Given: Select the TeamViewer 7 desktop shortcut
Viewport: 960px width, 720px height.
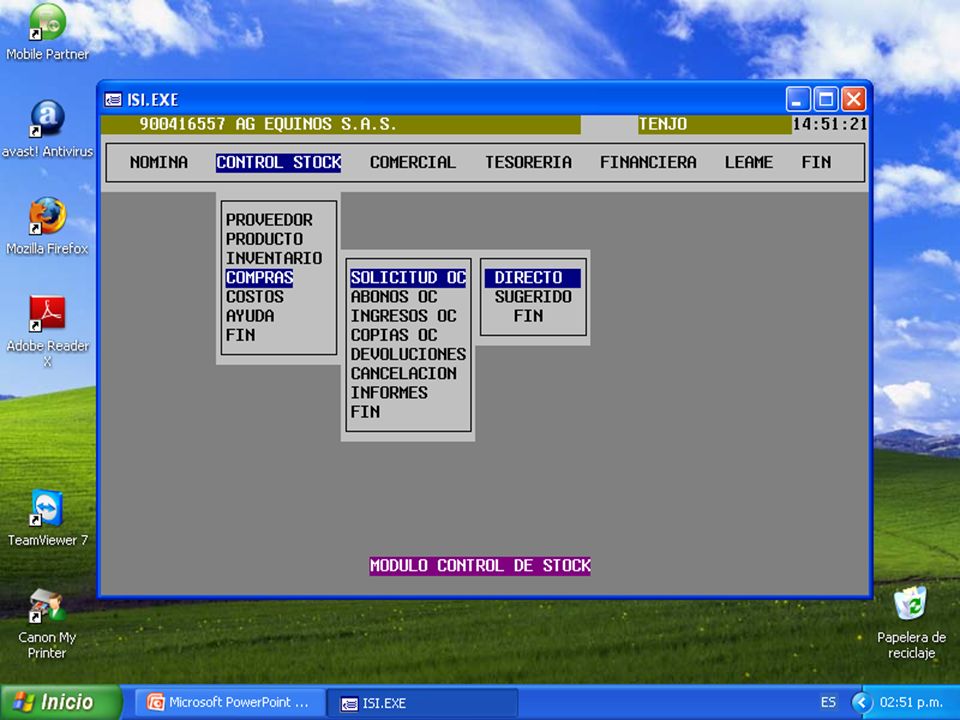Looking at the screenshot, I should [x=47, y=517].
